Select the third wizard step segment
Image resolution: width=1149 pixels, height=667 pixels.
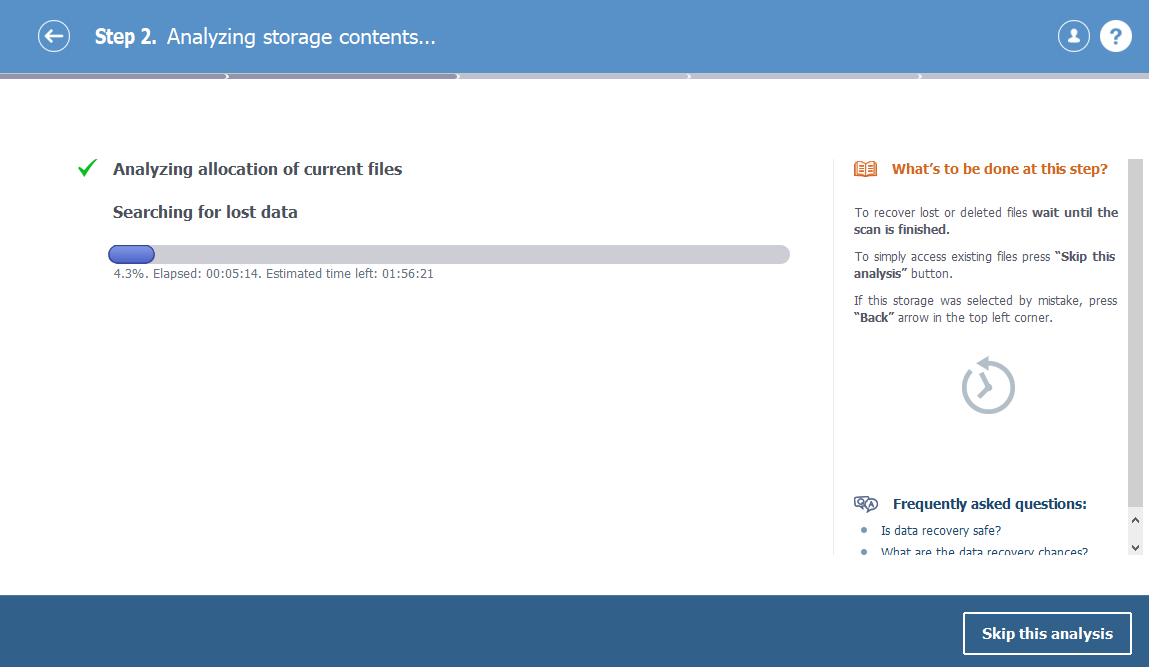pyautogui.click(x=574, y=76)
